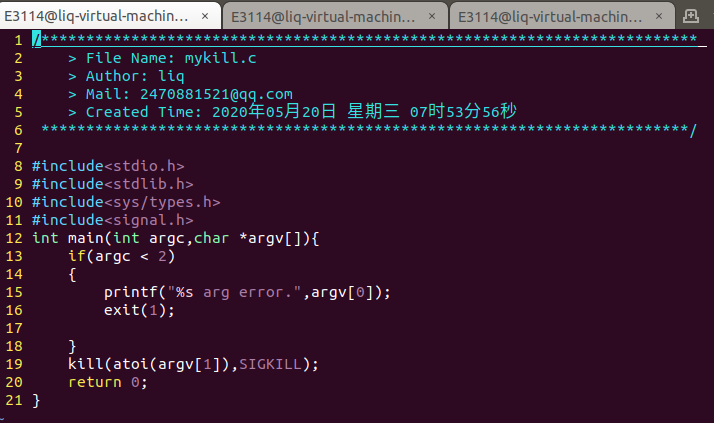Place cursor on return 0 statement

pyautogui.click(x=108, y=382)
